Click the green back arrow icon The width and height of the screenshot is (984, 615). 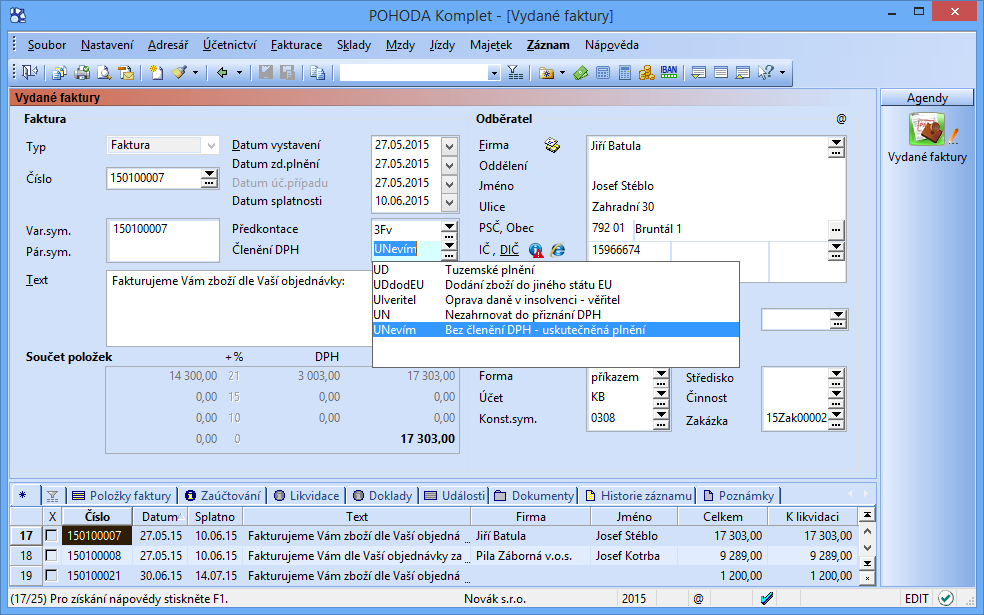(222, 73)
